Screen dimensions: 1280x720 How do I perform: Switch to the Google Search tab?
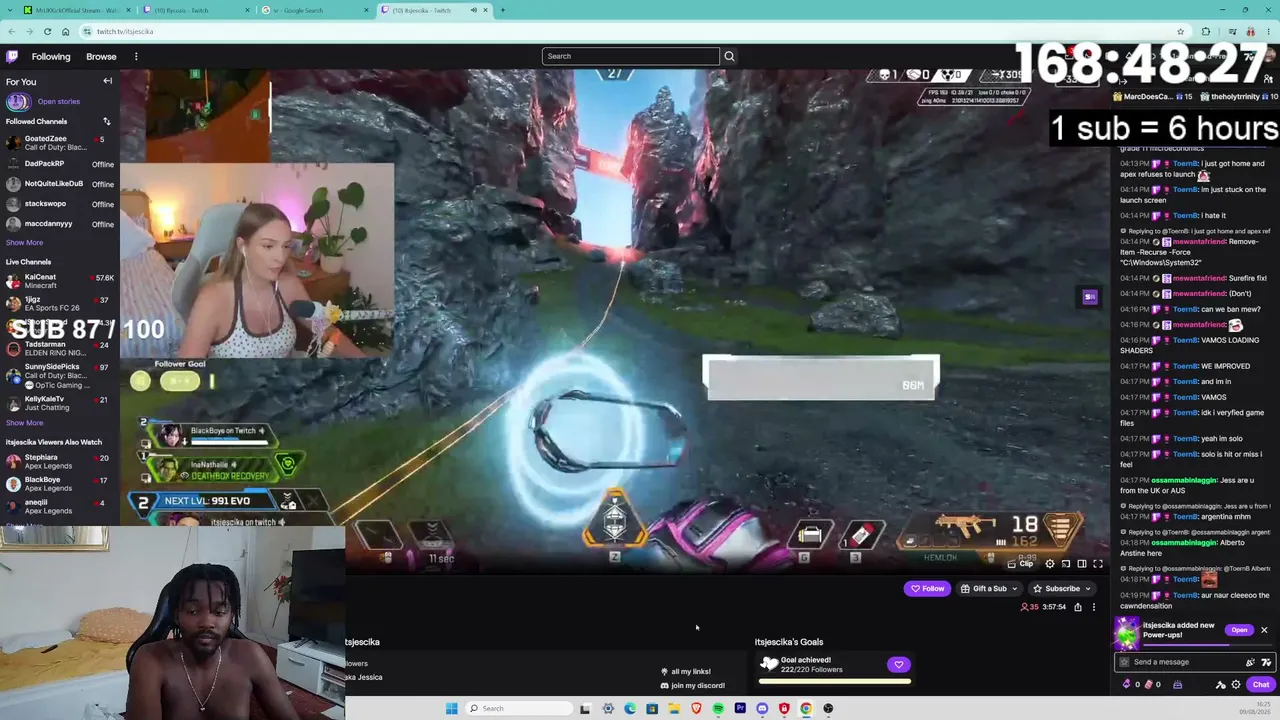315,10
